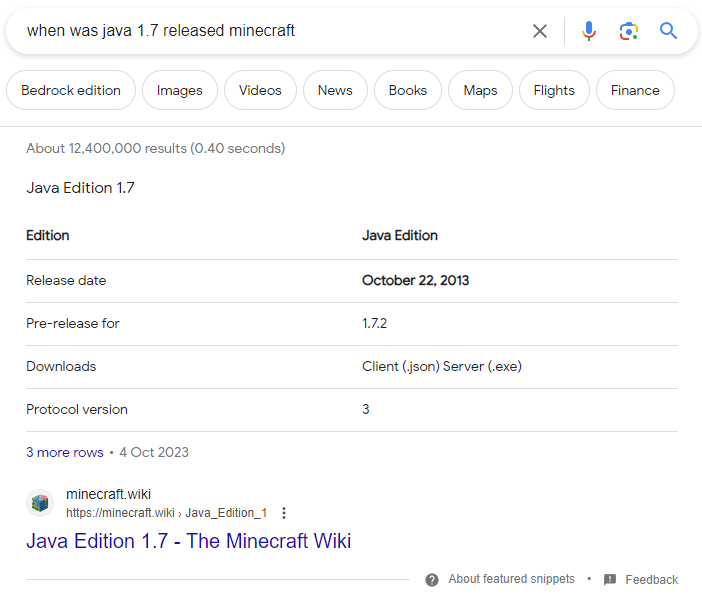This screenshot has height=609, width=702.
Task: Switch to the Images tab
Action: point(180,90)
